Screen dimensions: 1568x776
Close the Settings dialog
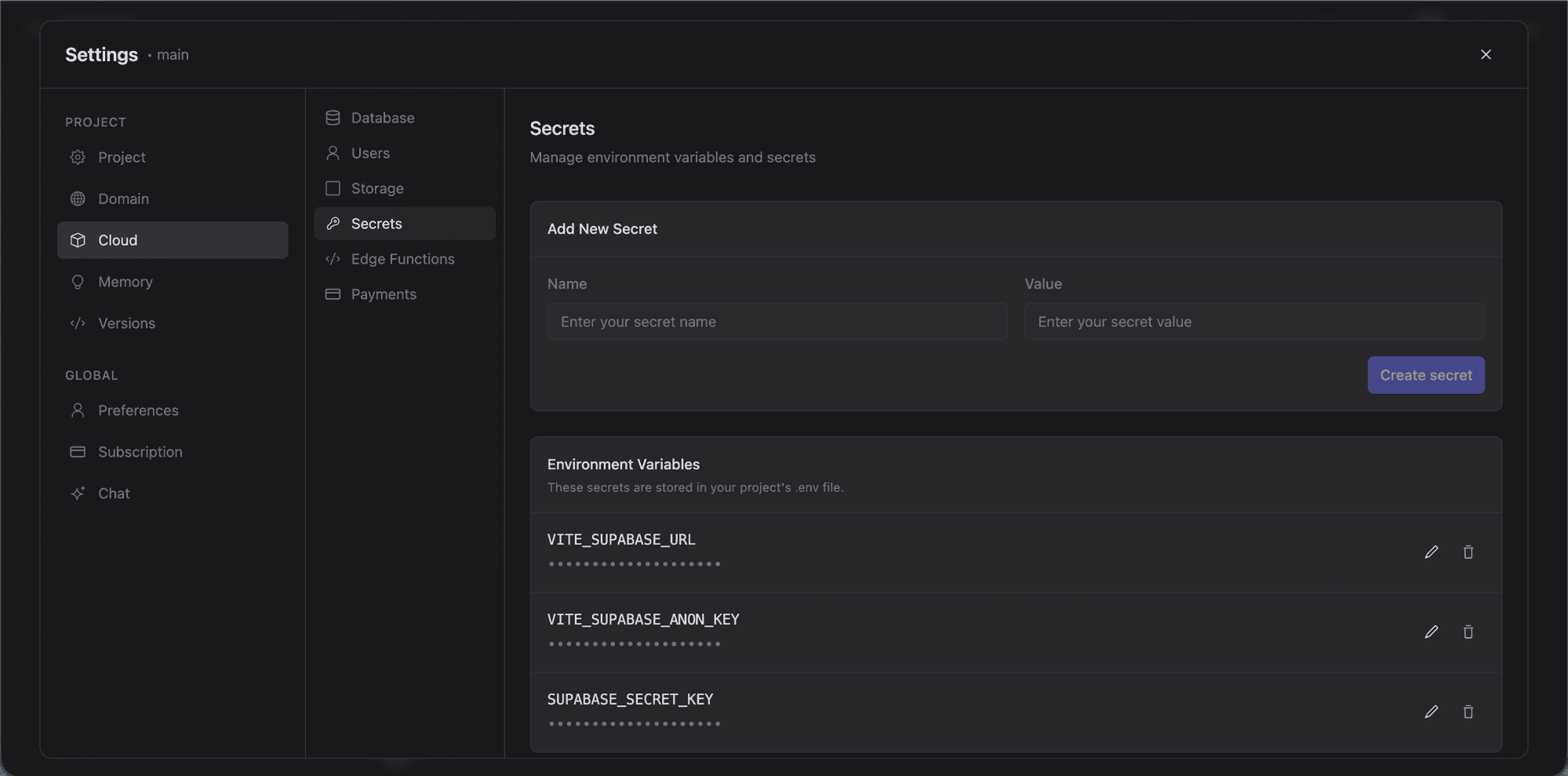(1486, 54)
